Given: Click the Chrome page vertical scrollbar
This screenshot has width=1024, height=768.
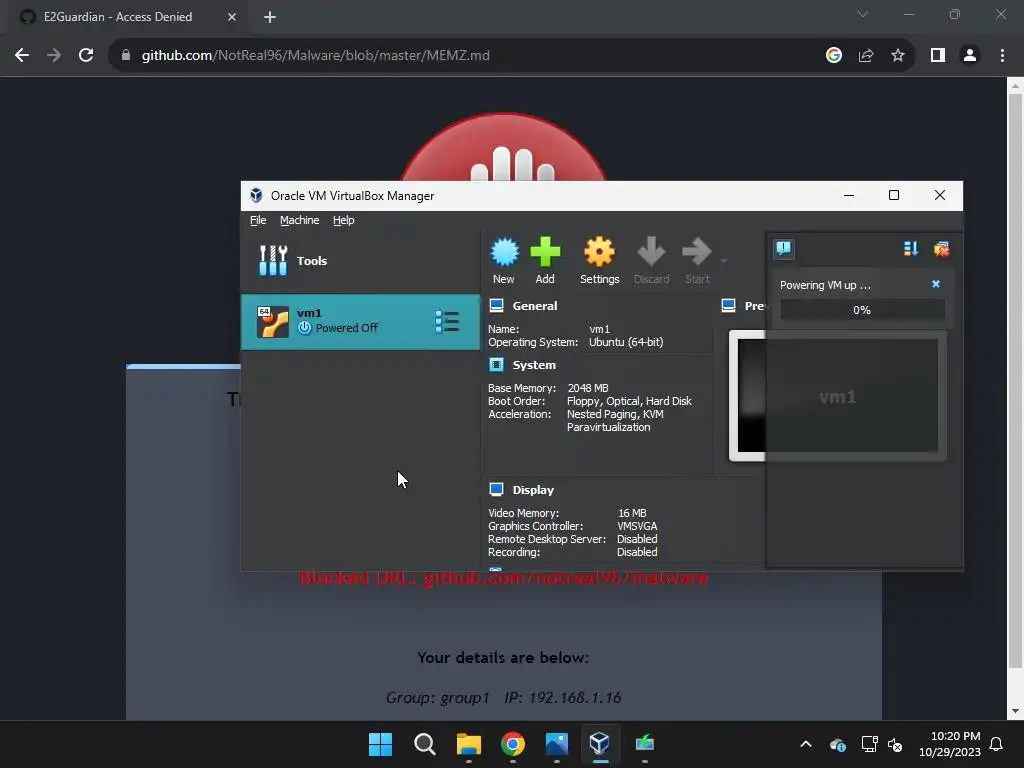Looking at the screenshot, I should point(1015,381).
